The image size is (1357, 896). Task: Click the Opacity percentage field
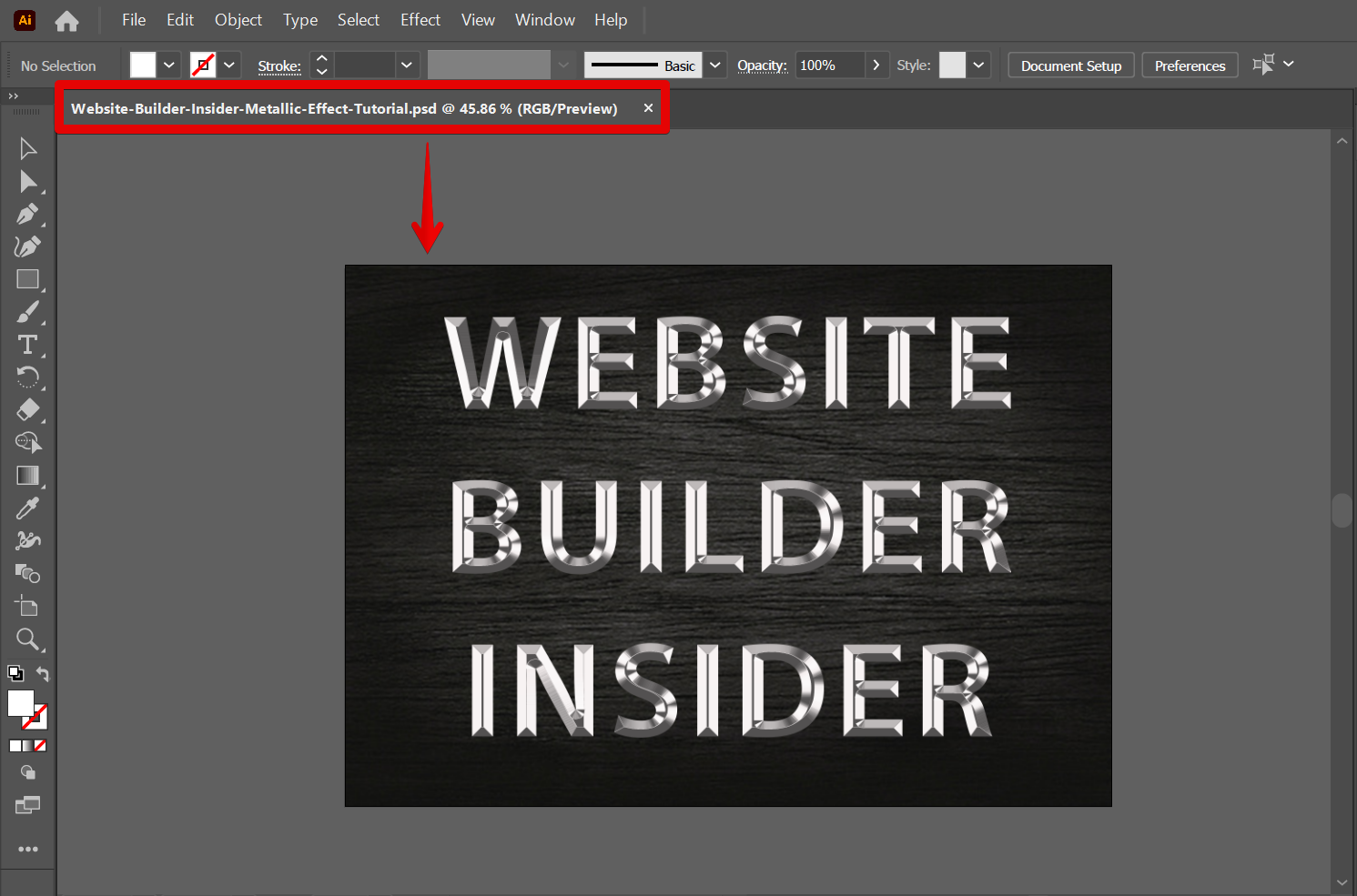click(828, 65)
